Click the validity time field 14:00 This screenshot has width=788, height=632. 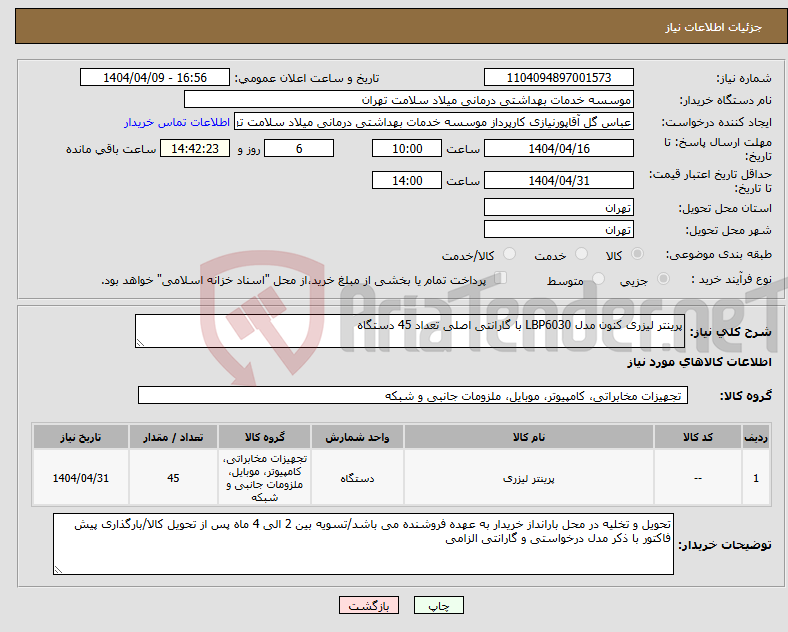pyautogui.click(x=407, y=180)
